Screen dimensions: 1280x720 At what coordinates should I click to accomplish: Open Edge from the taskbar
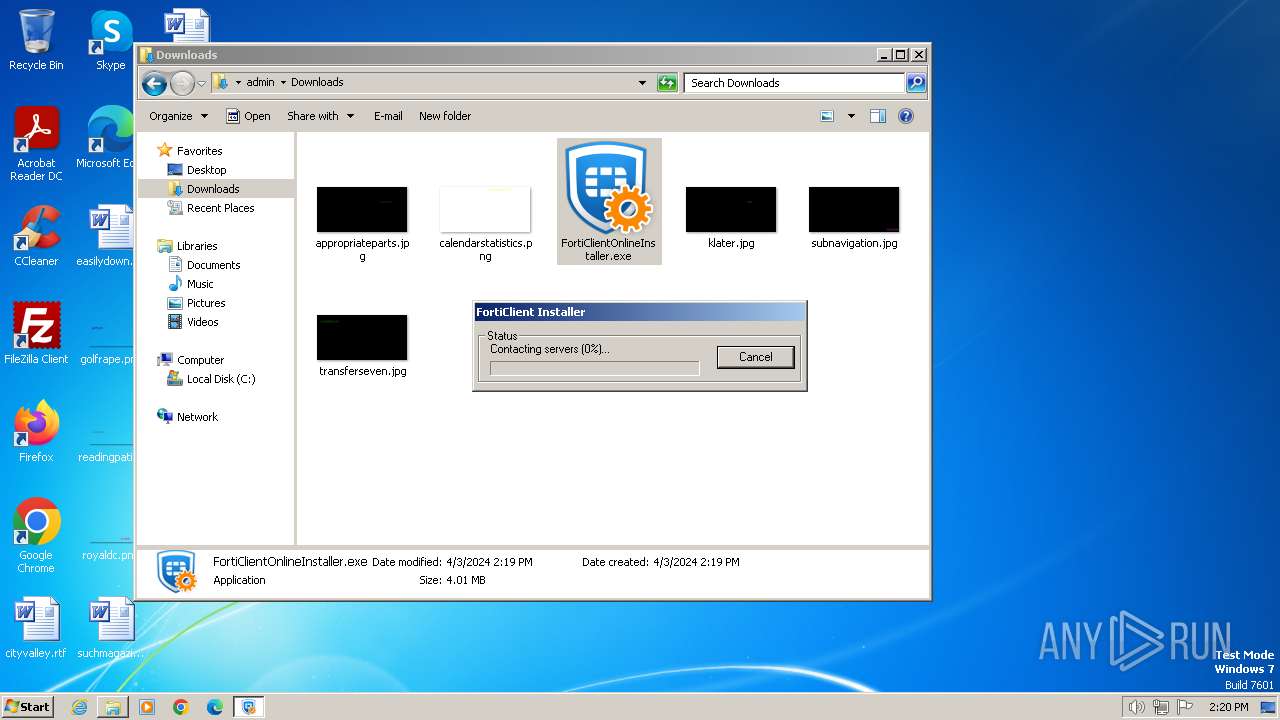pos(215,707)
